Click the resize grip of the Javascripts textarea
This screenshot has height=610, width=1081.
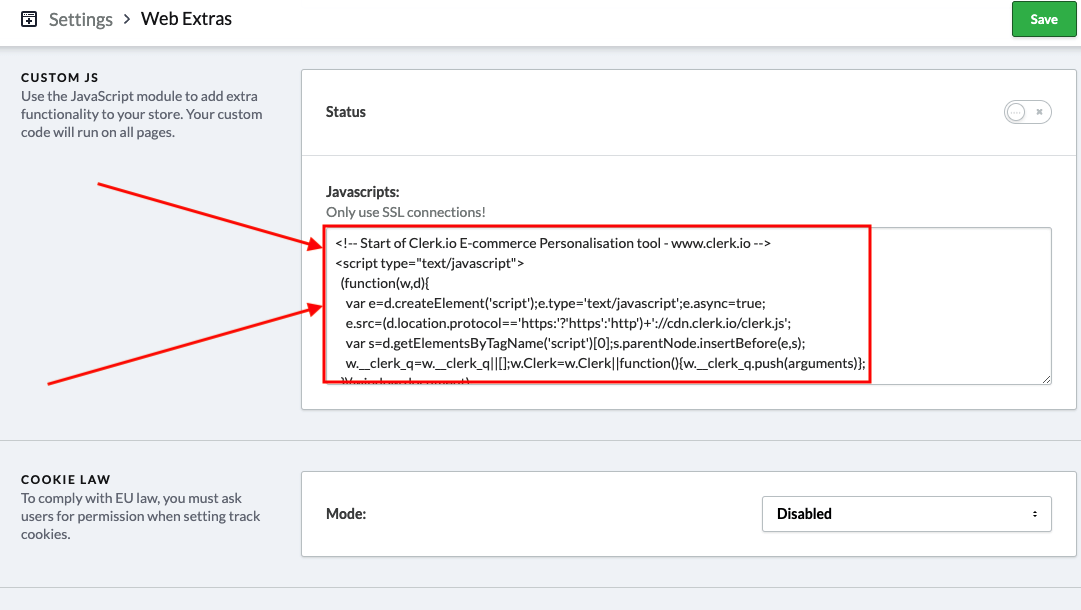click(1047, 378)
